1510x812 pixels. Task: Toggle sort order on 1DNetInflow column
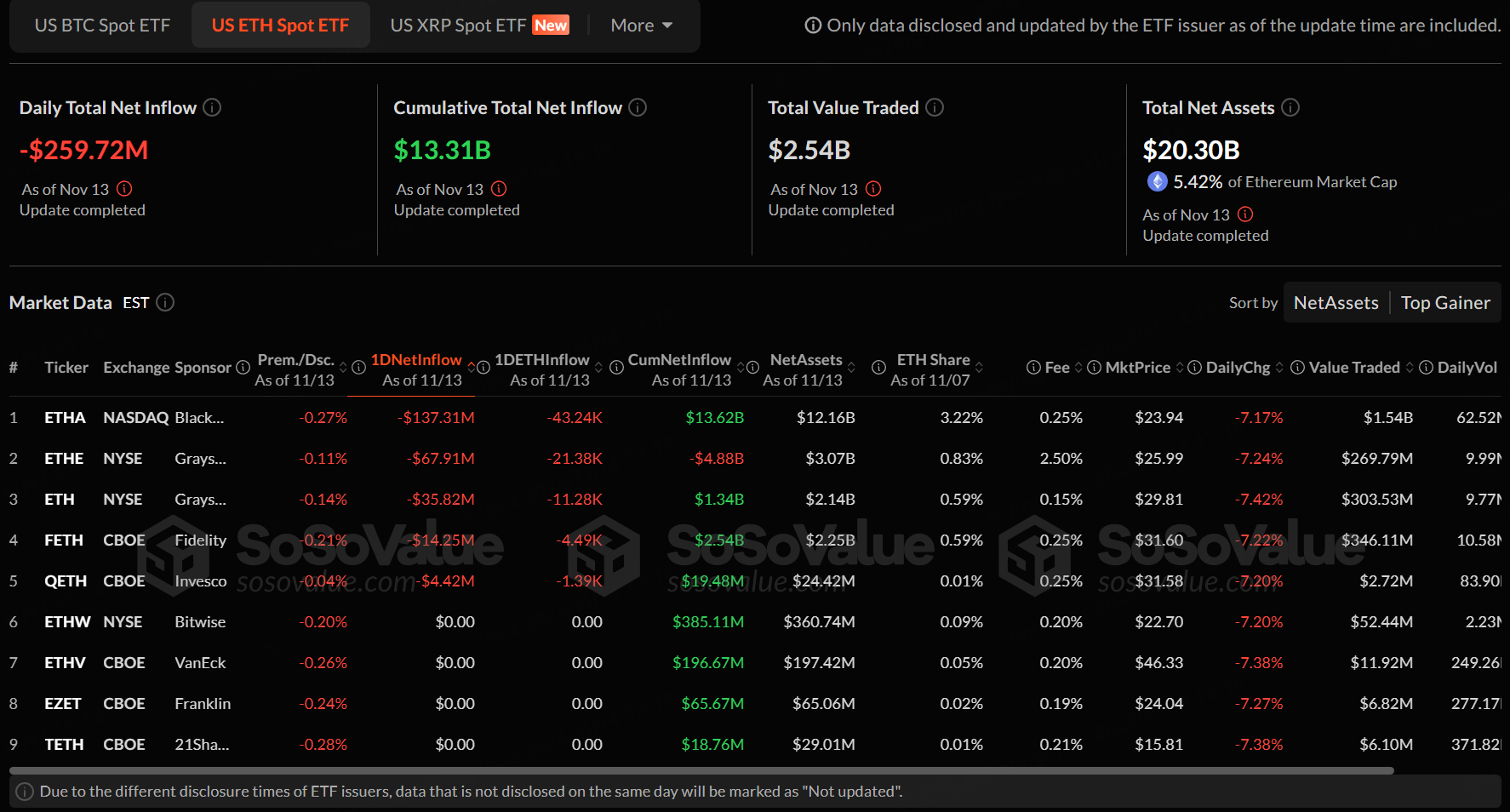(472, 367)
